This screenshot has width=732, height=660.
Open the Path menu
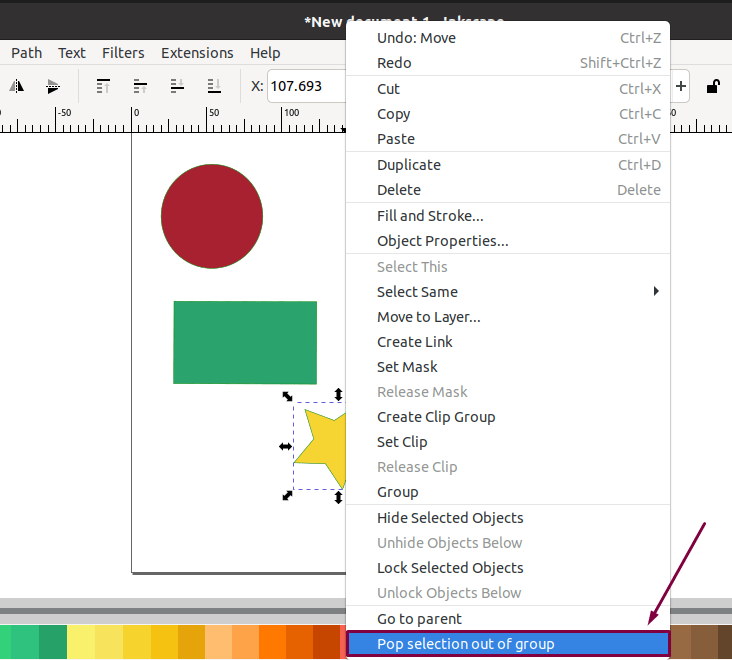tap(27, 53)
